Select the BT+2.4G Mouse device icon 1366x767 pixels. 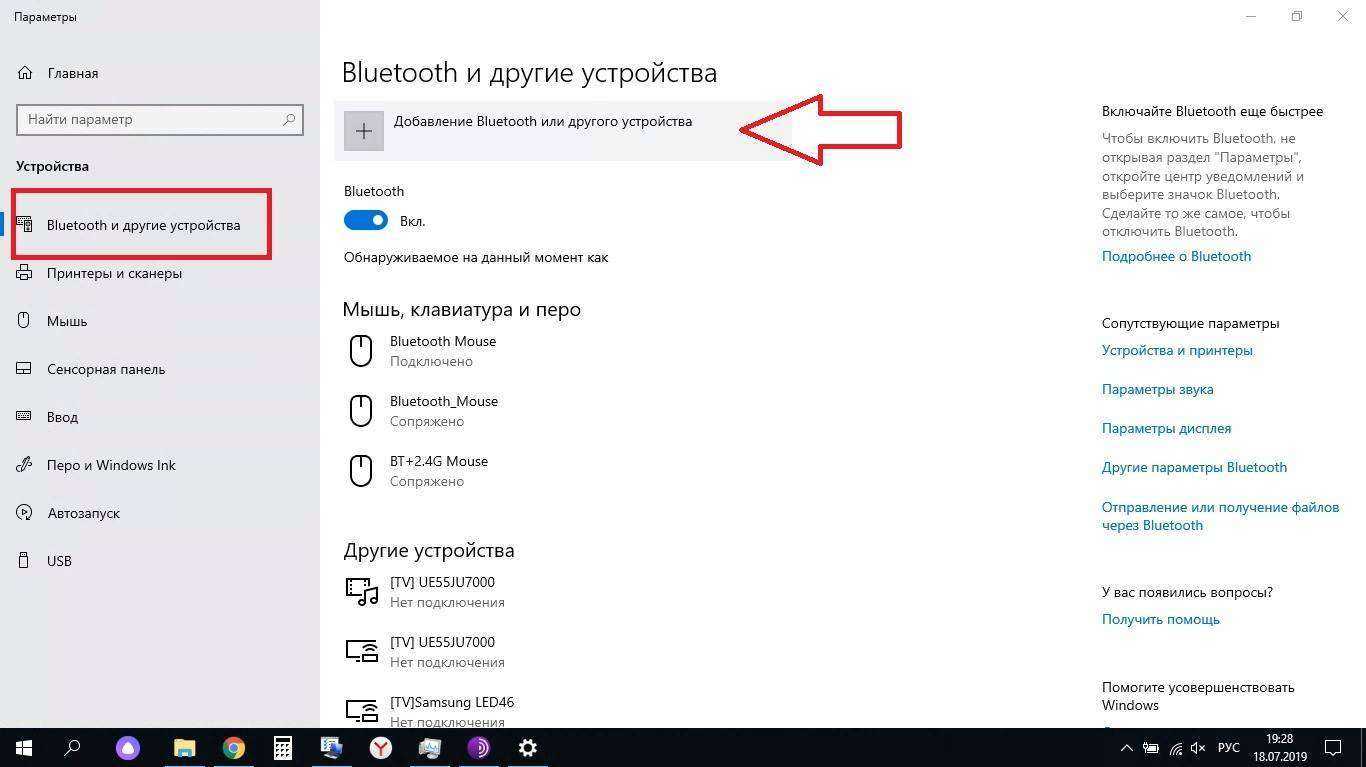pyautogui.click(x=361, y=471)
